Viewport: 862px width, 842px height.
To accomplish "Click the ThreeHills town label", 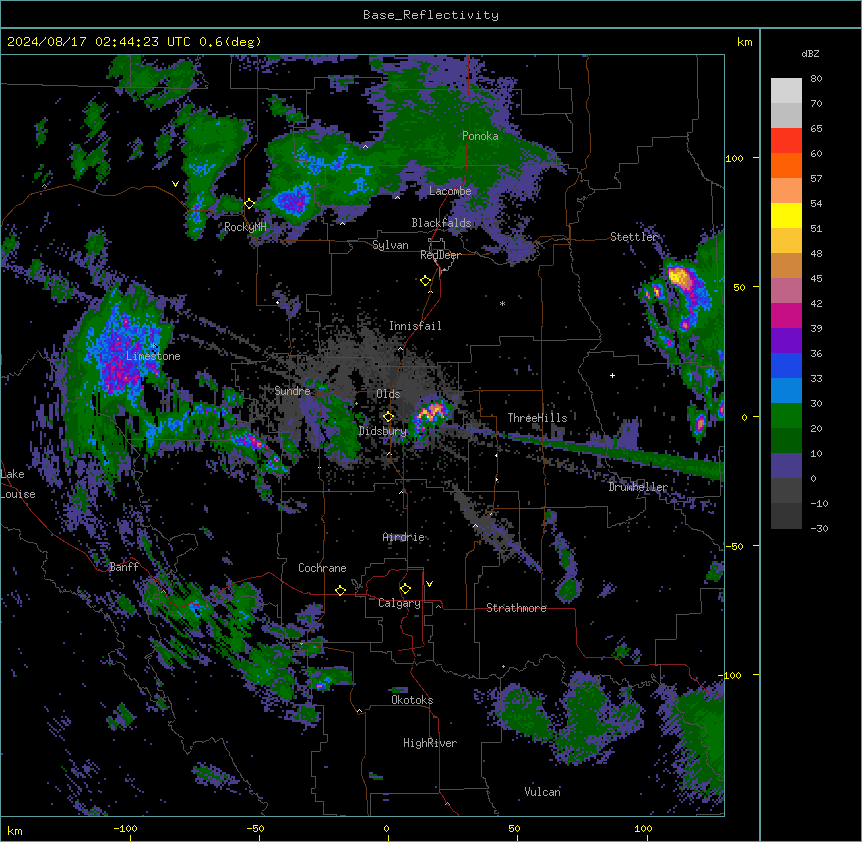I will 537,418.
